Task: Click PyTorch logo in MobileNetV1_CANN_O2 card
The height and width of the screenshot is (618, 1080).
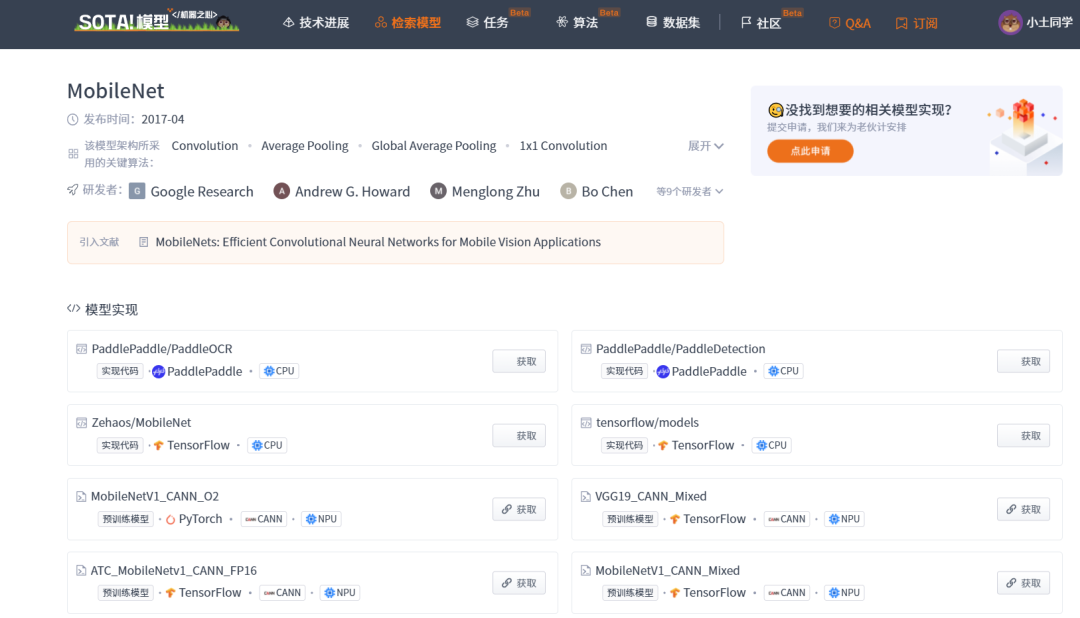Action: [x=170, y=519]
